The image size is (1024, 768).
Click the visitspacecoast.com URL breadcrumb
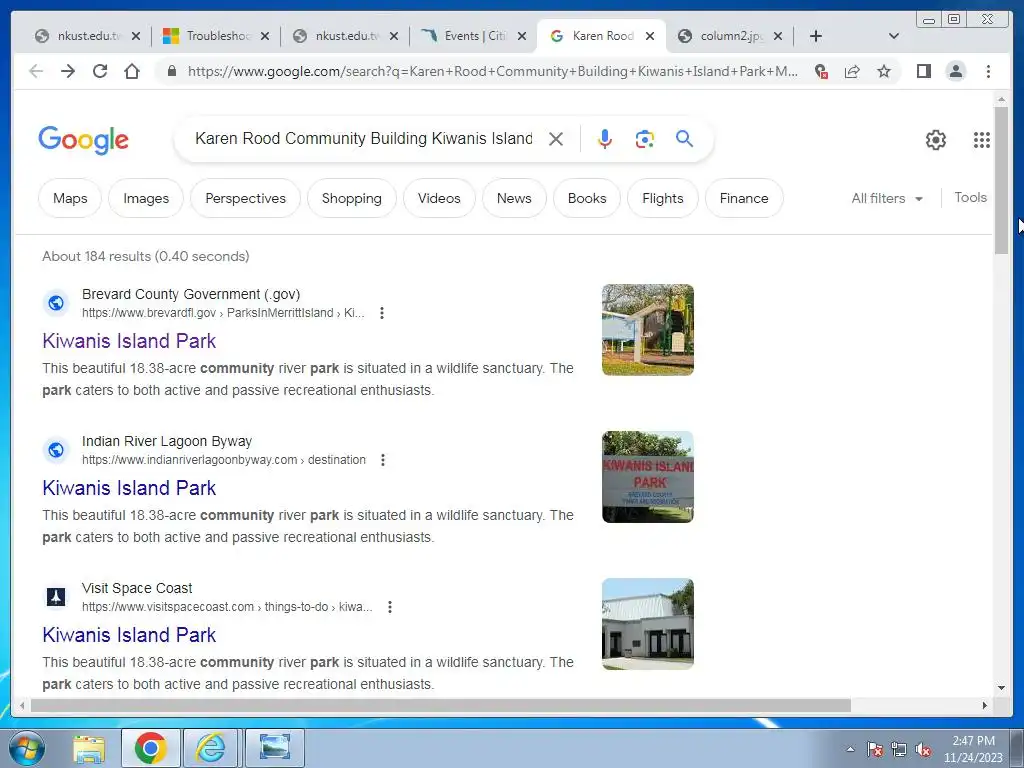[227, 607]
